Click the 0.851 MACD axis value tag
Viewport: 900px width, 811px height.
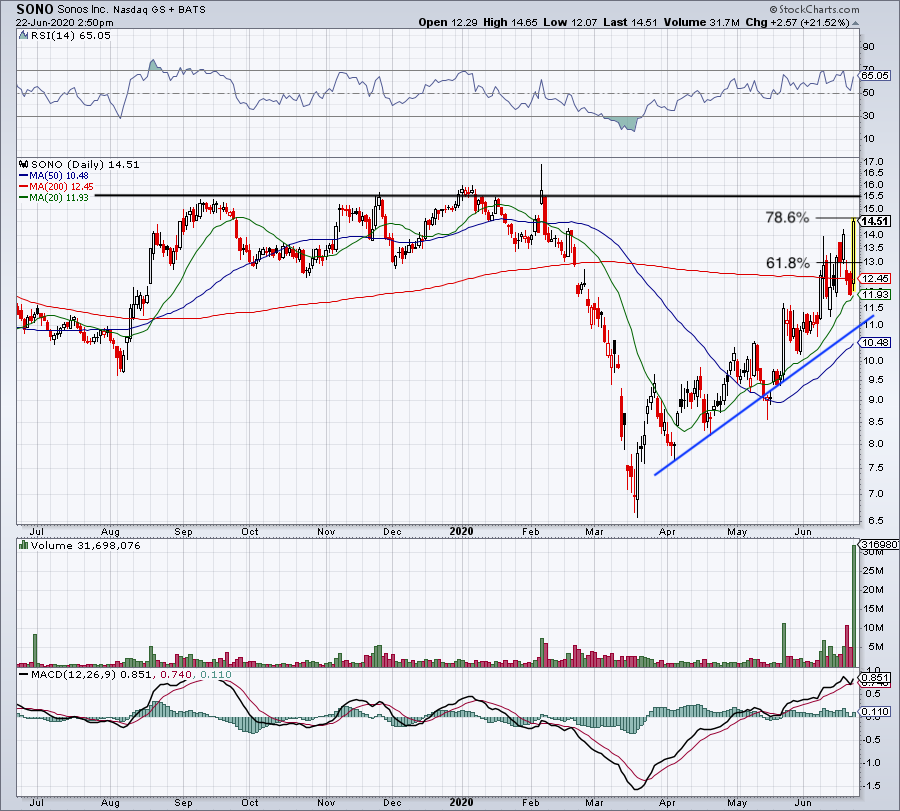coord(875,678)
